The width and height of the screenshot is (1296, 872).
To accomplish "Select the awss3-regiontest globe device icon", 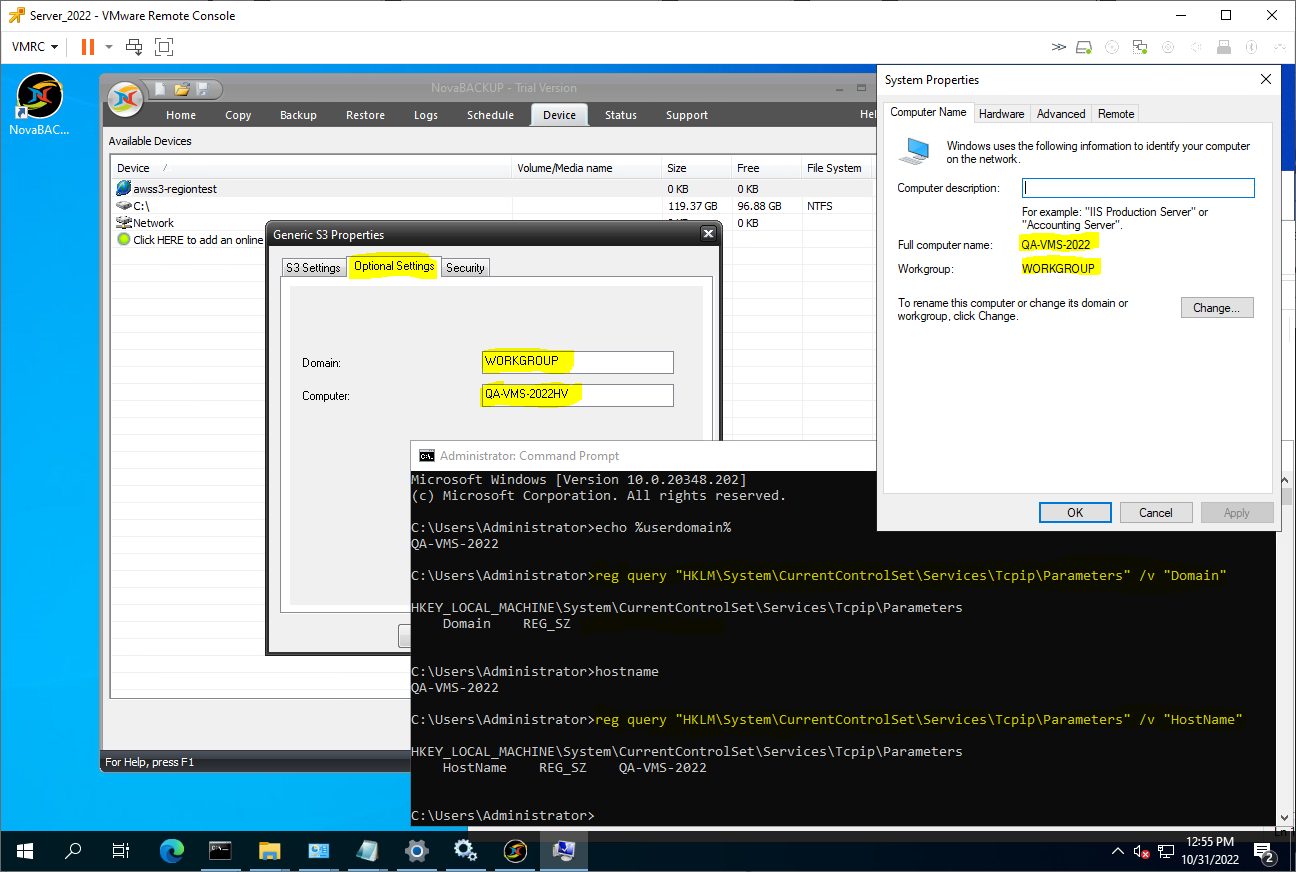I will point(123,188).
